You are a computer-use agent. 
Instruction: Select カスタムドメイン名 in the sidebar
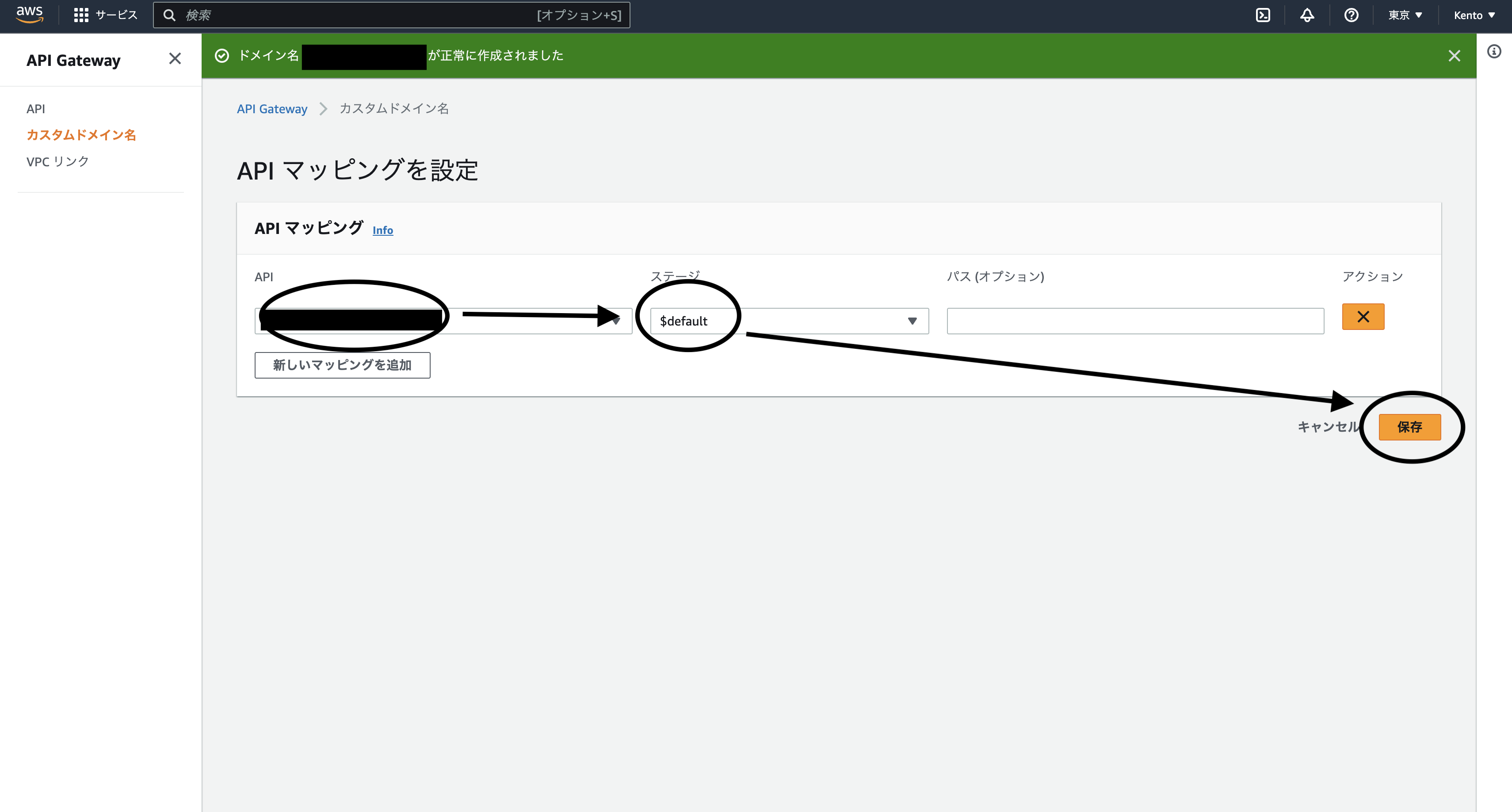pyautogui.click(x=81, y=134)
